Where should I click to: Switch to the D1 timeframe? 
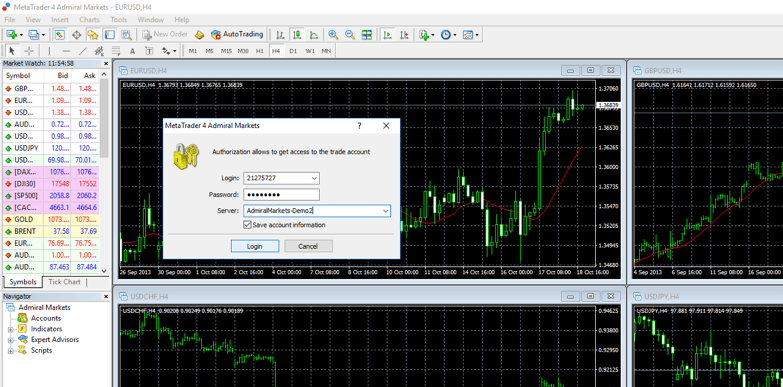click(293, 51)
